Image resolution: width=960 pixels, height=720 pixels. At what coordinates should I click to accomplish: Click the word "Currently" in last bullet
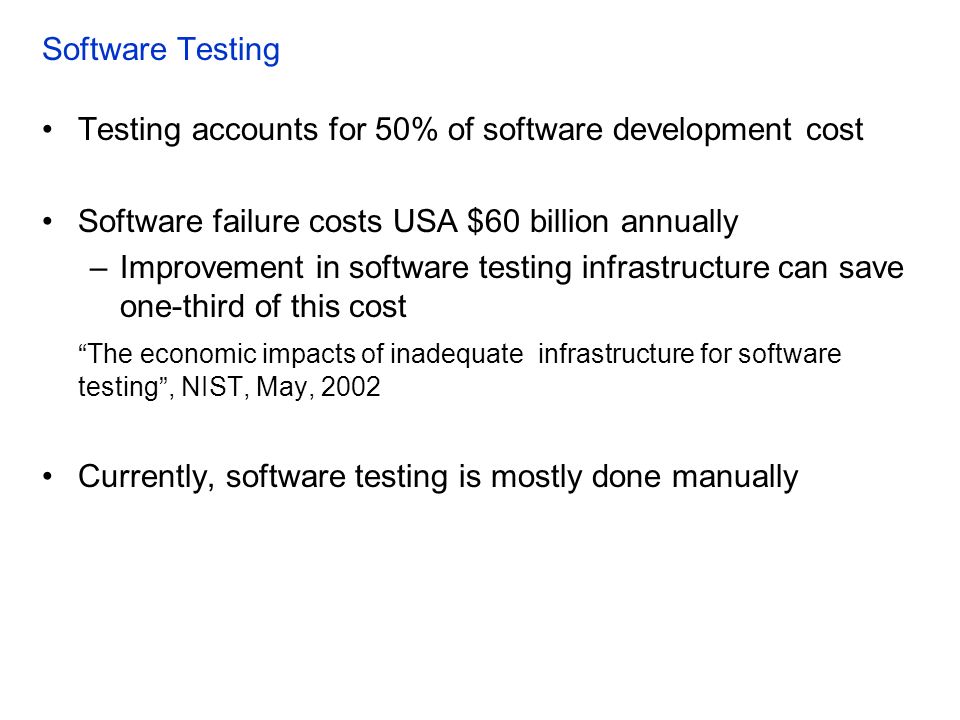tap(146, 478)
